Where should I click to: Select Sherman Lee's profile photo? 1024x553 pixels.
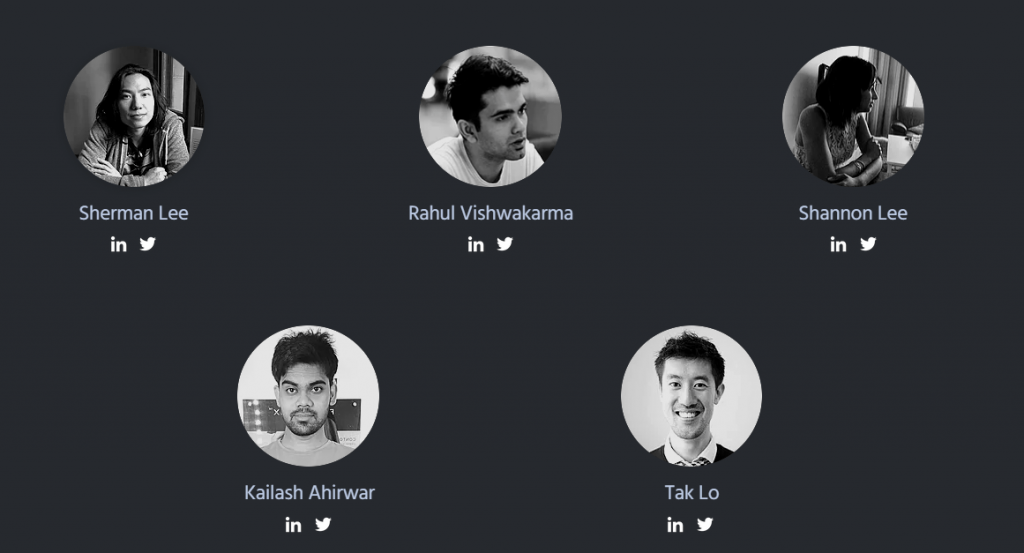(134, 116)
